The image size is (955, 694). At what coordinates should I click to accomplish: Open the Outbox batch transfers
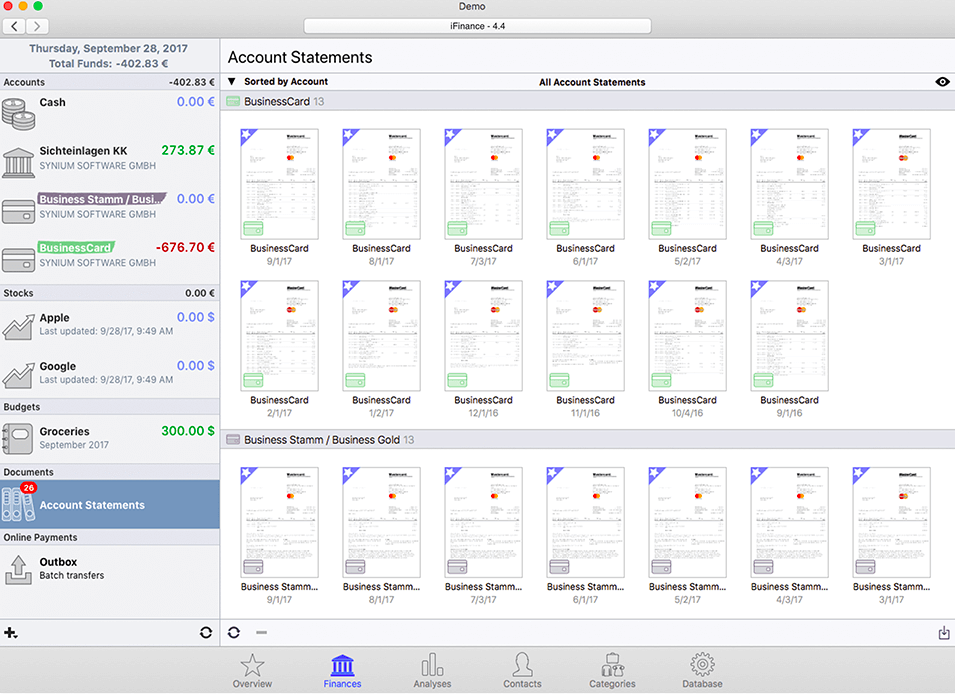tap(110, 569)
